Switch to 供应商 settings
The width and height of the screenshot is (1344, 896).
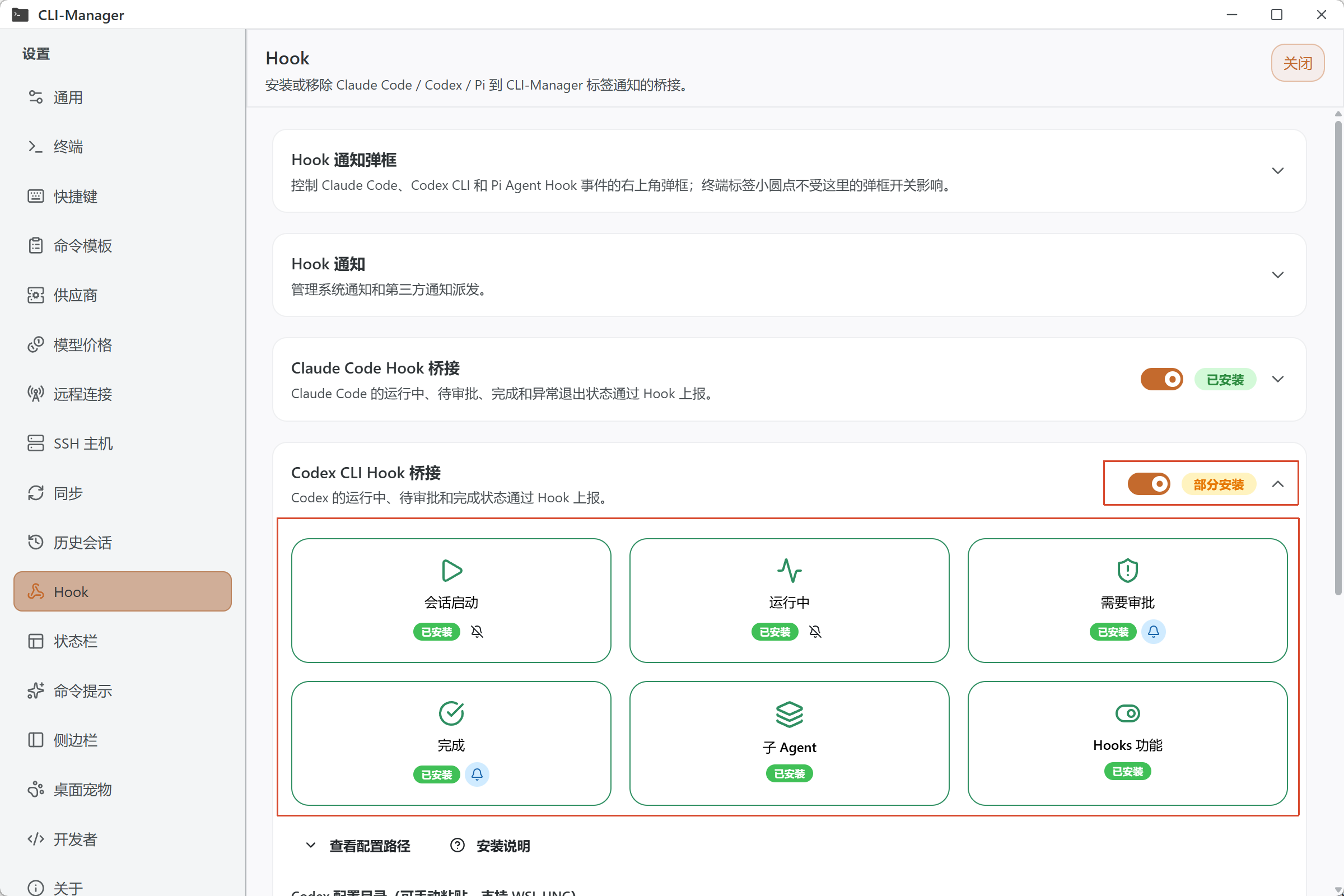point(122,296)
